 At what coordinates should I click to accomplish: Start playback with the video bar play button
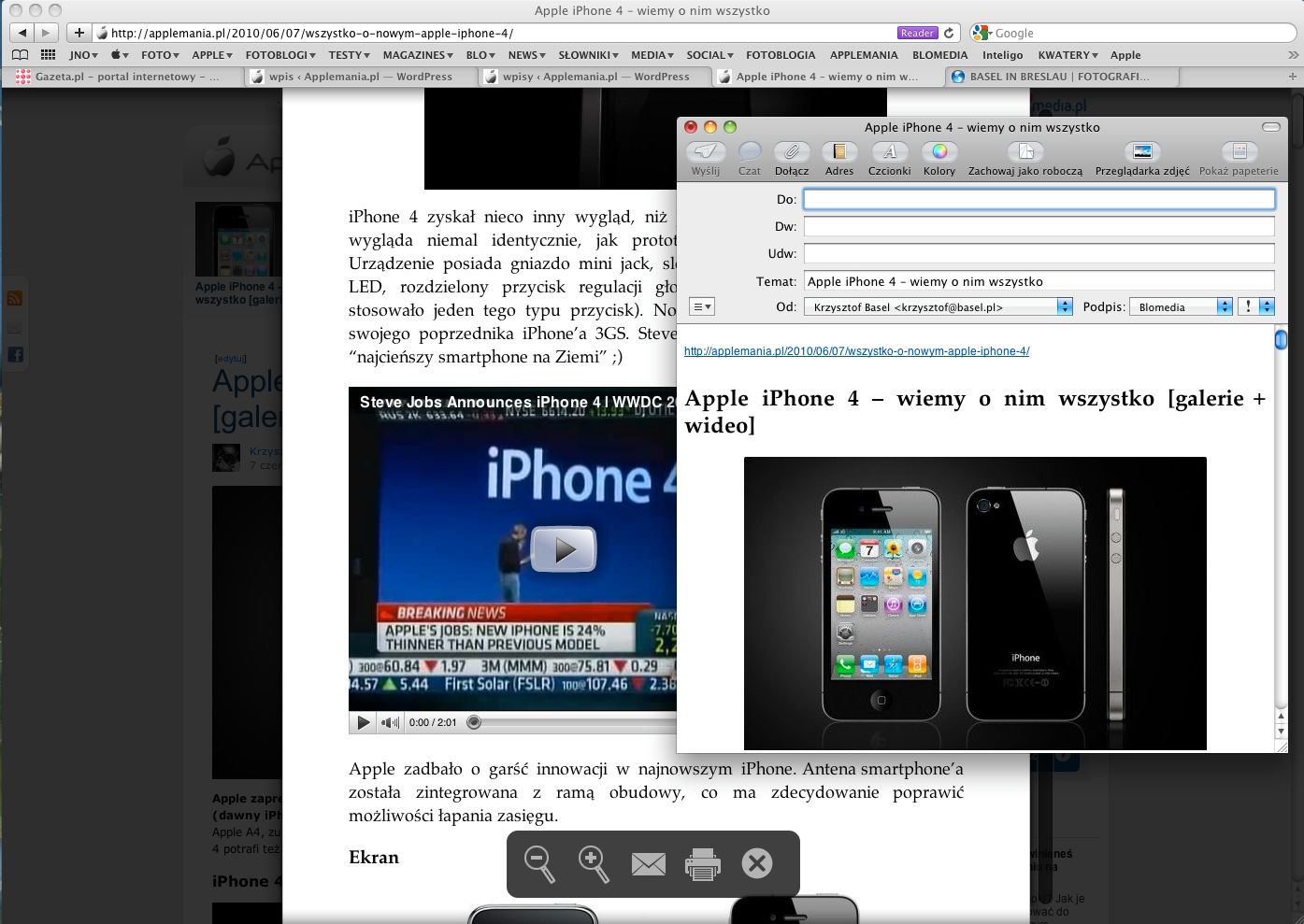pos(364,722)
